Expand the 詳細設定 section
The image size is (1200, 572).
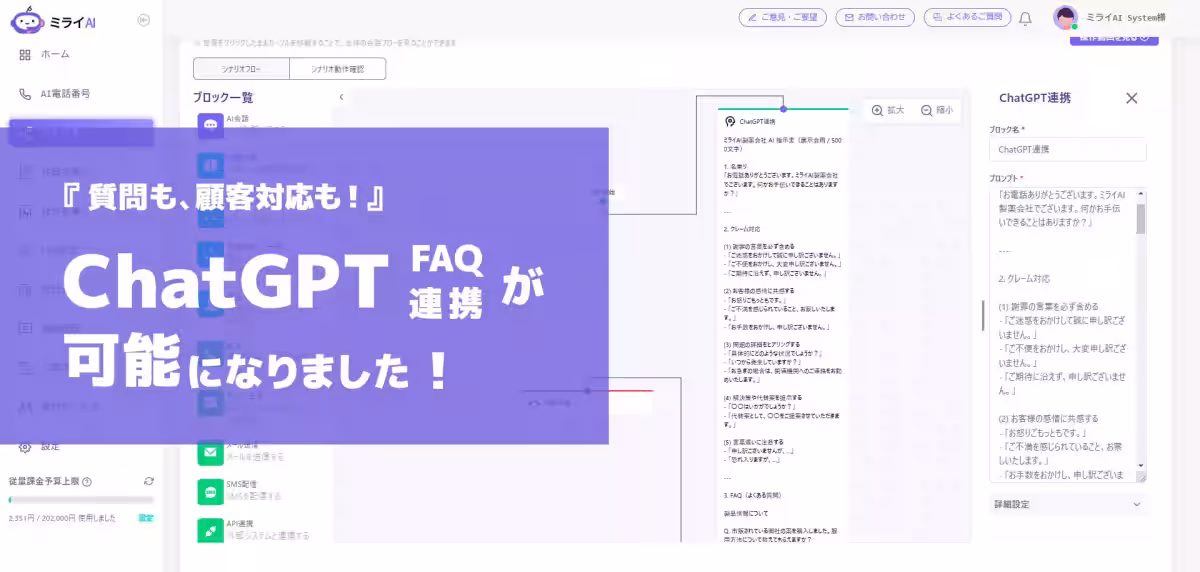coord(1068,505)
